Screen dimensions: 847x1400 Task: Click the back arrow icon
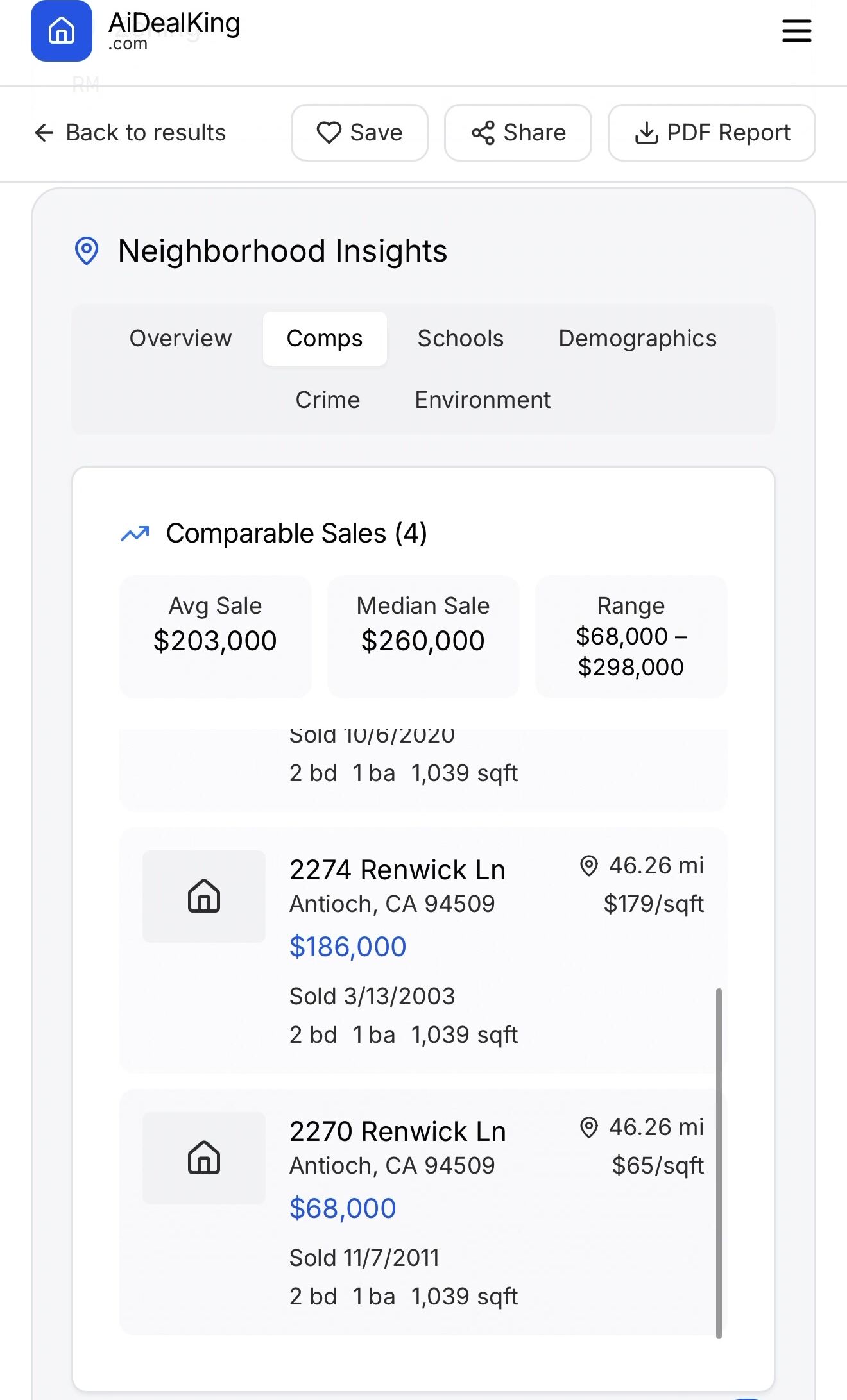(44, 133)
